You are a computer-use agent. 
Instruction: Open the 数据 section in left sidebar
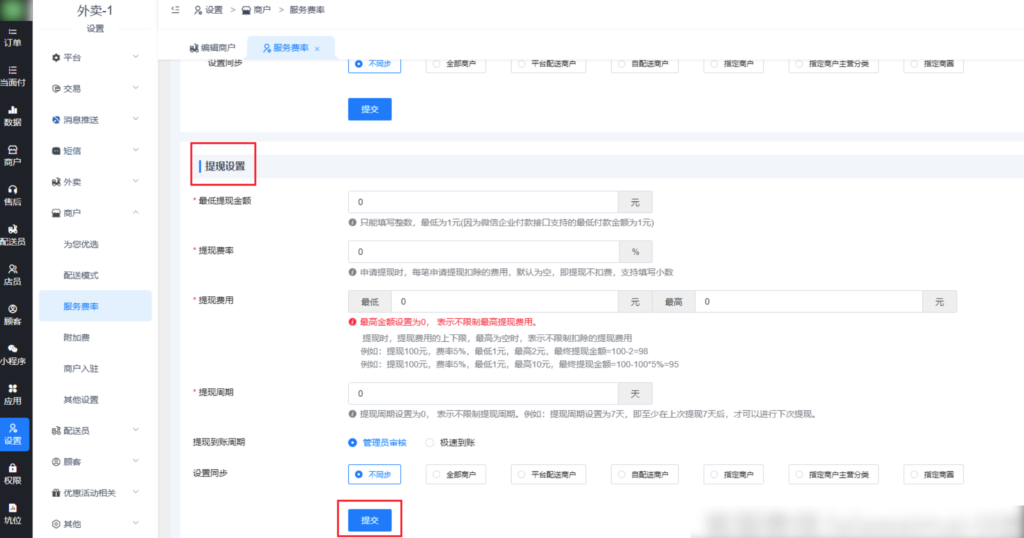click(13, 115)
